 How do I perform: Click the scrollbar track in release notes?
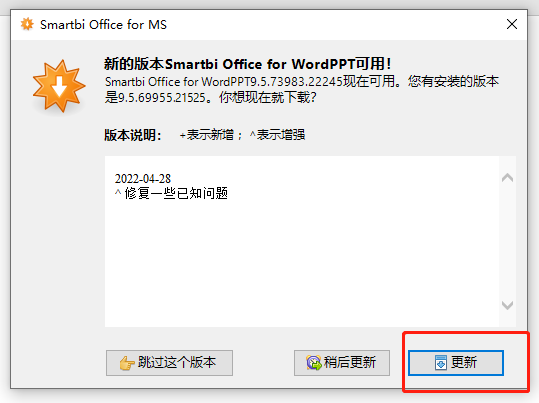tap(507, 241)
